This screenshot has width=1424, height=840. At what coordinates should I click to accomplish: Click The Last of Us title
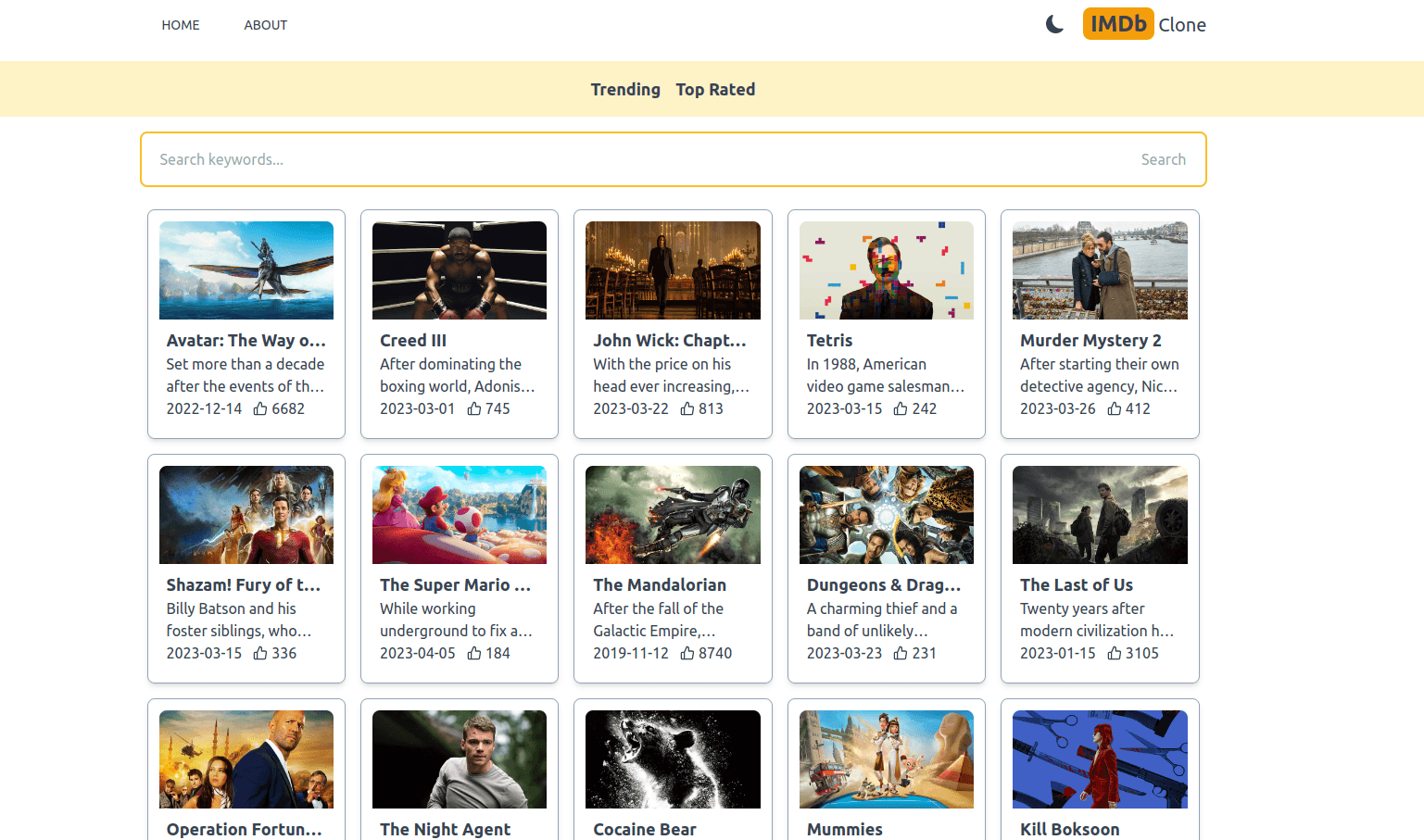pos(1077,585)
